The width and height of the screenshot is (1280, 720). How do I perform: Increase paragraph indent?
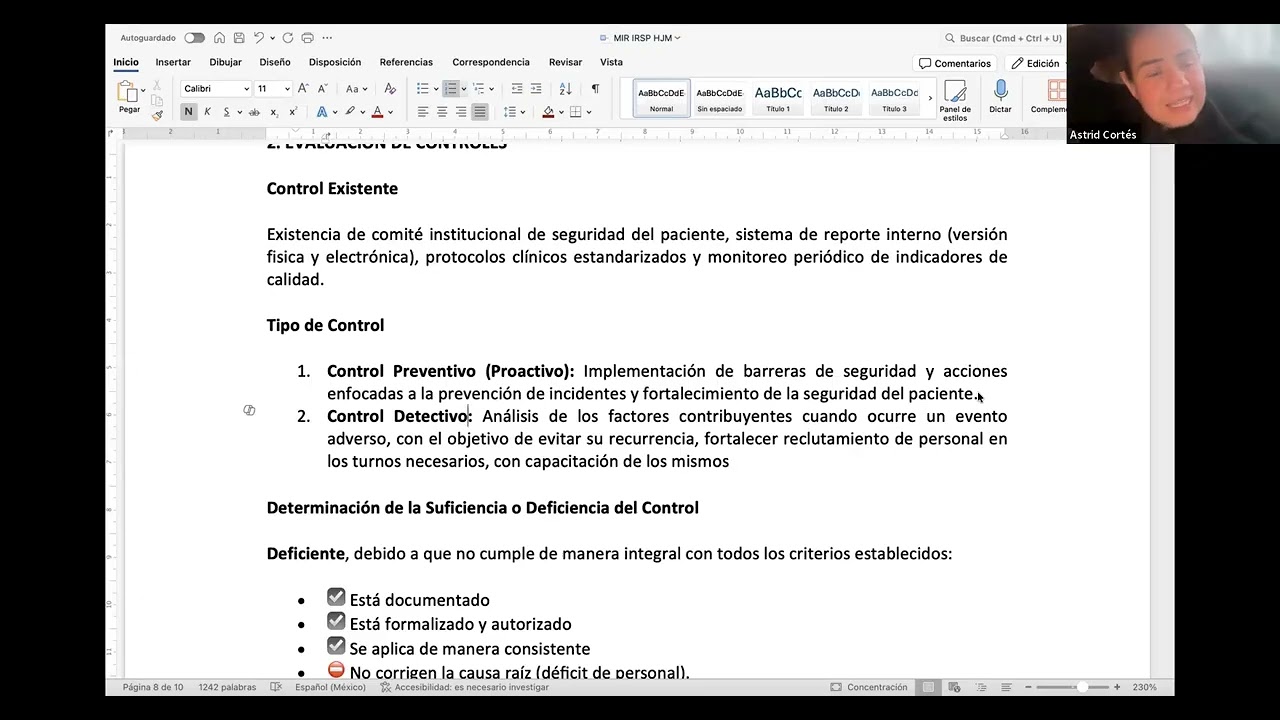(x=536, y=89)
